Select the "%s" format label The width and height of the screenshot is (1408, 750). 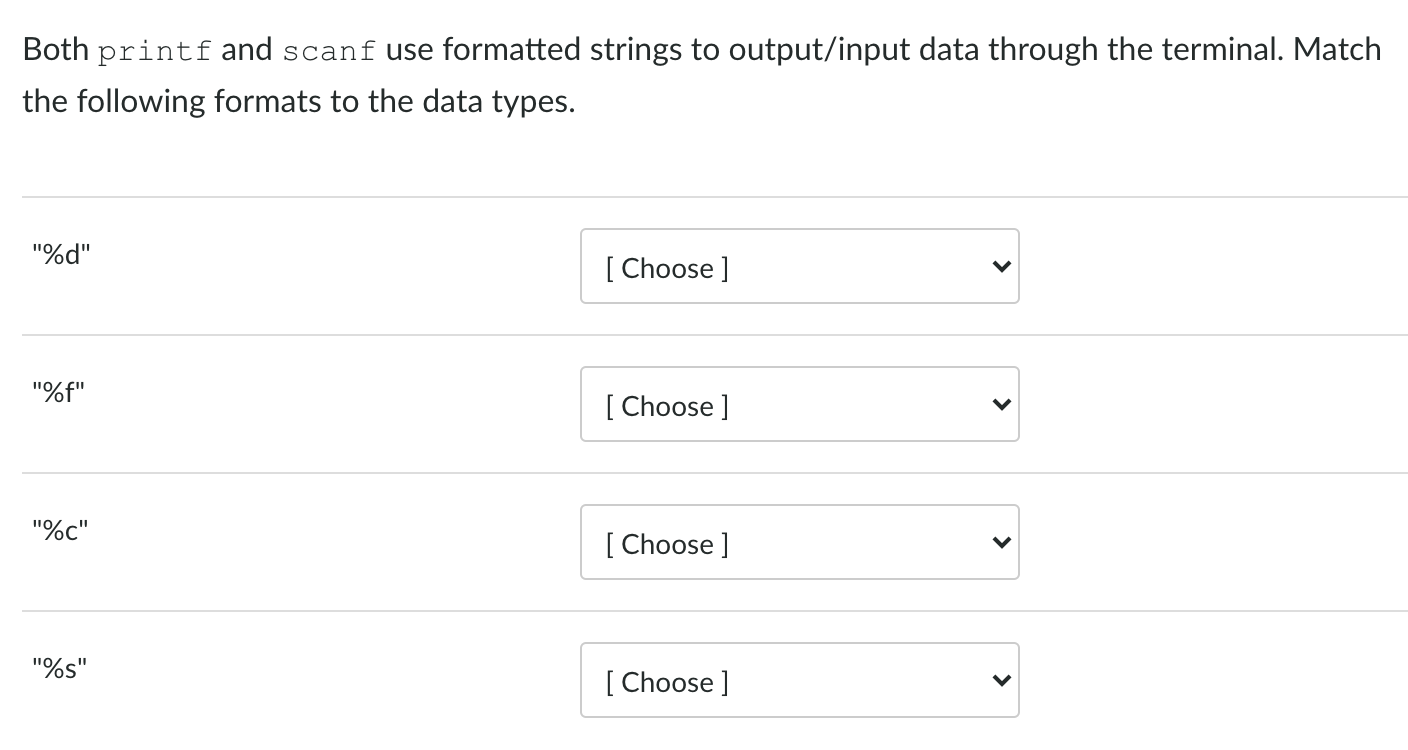point(60,668)
